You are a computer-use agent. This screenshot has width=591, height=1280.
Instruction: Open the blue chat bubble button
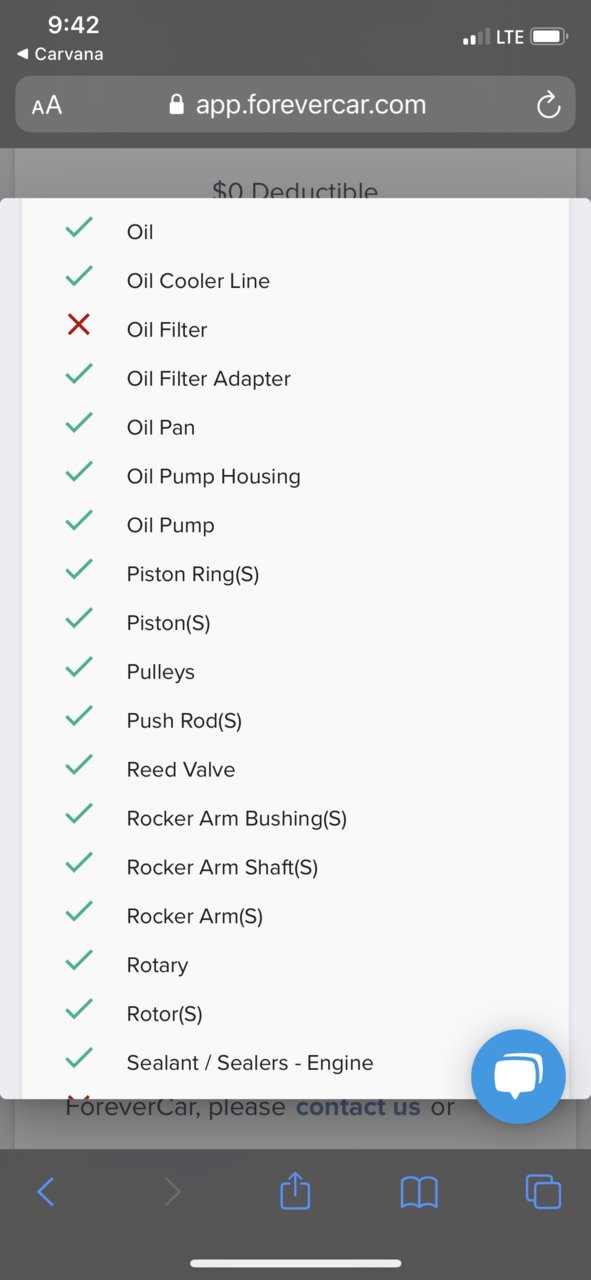point(518,1077)
